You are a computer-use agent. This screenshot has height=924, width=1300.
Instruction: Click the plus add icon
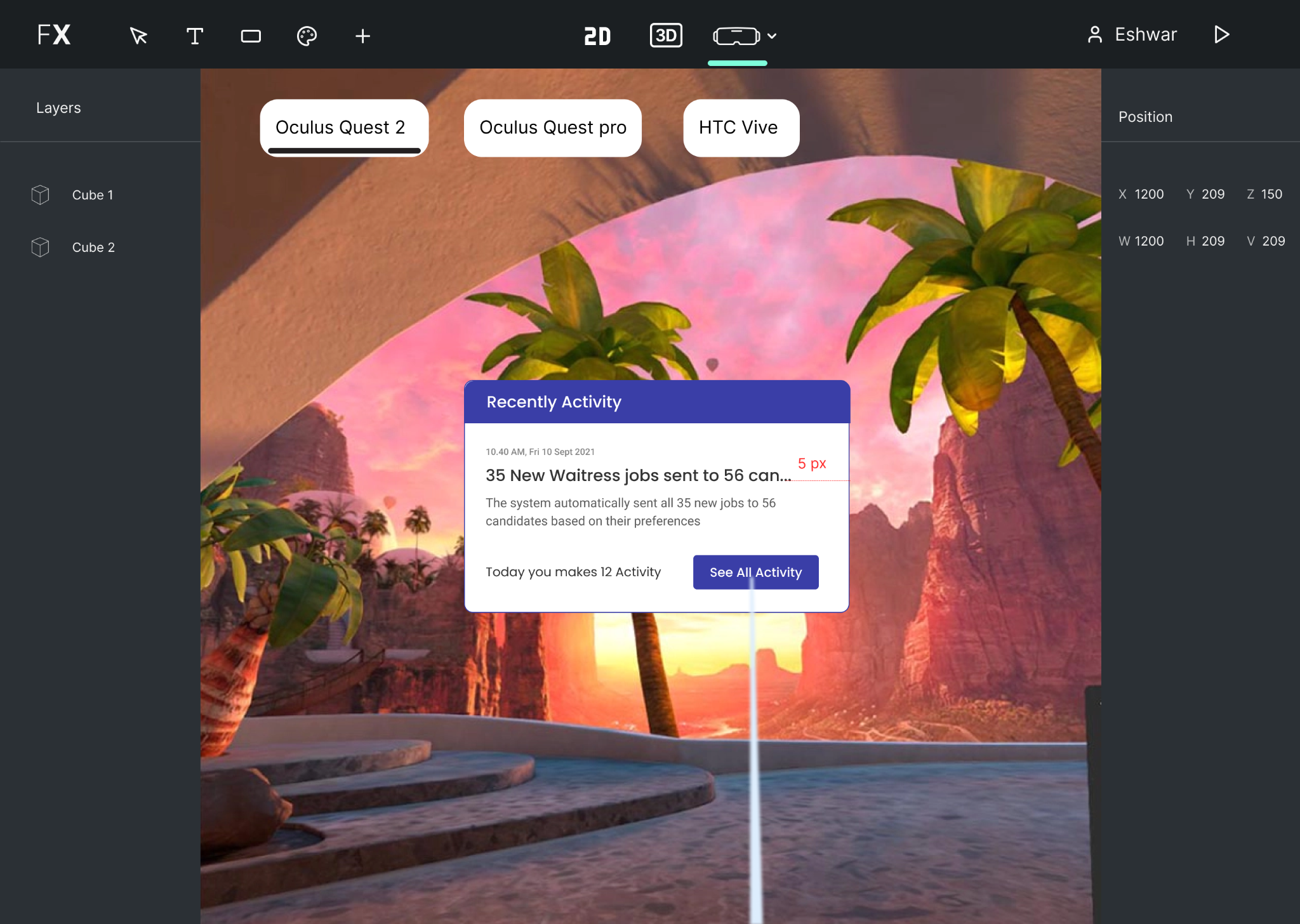[362, 36]
